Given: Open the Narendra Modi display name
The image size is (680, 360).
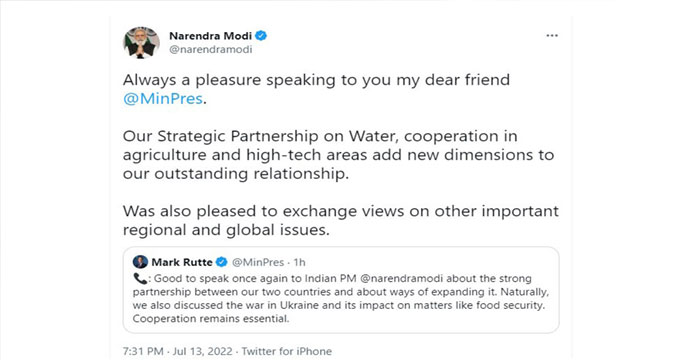Looking at the screenshot, I should pos(210,36).
